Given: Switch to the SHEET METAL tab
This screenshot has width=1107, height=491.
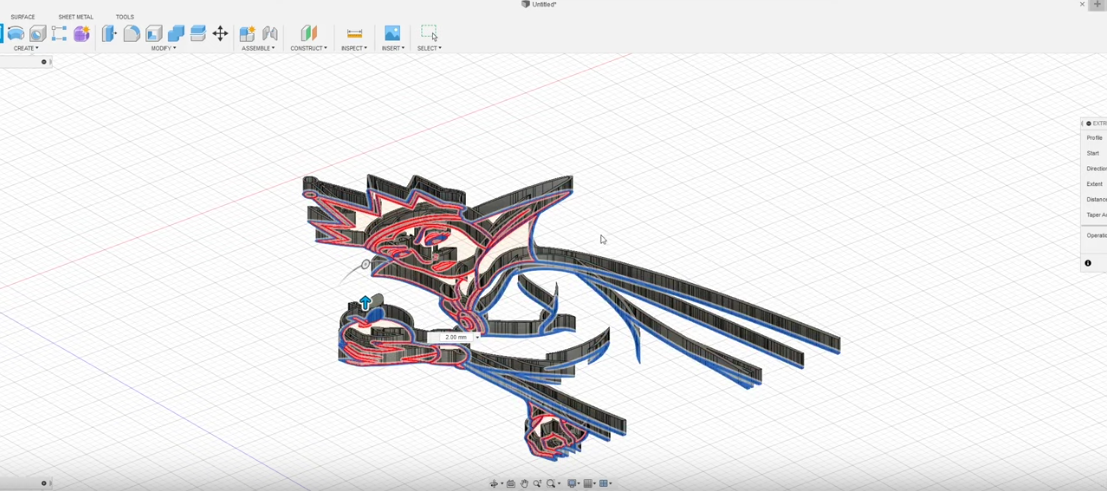Looking at the screenshot, I should click(x=76, y=17).
